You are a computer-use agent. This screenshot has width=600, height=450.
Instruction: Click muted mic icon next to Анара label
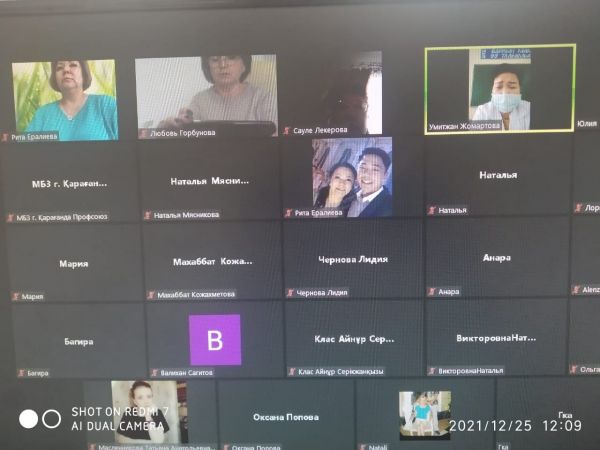click(x=432, y=292)
